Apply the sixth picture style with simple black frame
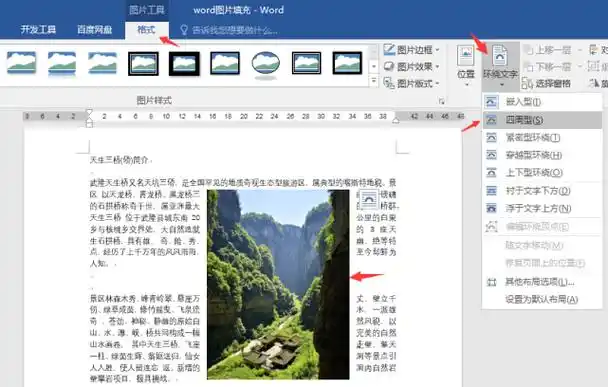608x387 pixels. (x=225, y=63)
